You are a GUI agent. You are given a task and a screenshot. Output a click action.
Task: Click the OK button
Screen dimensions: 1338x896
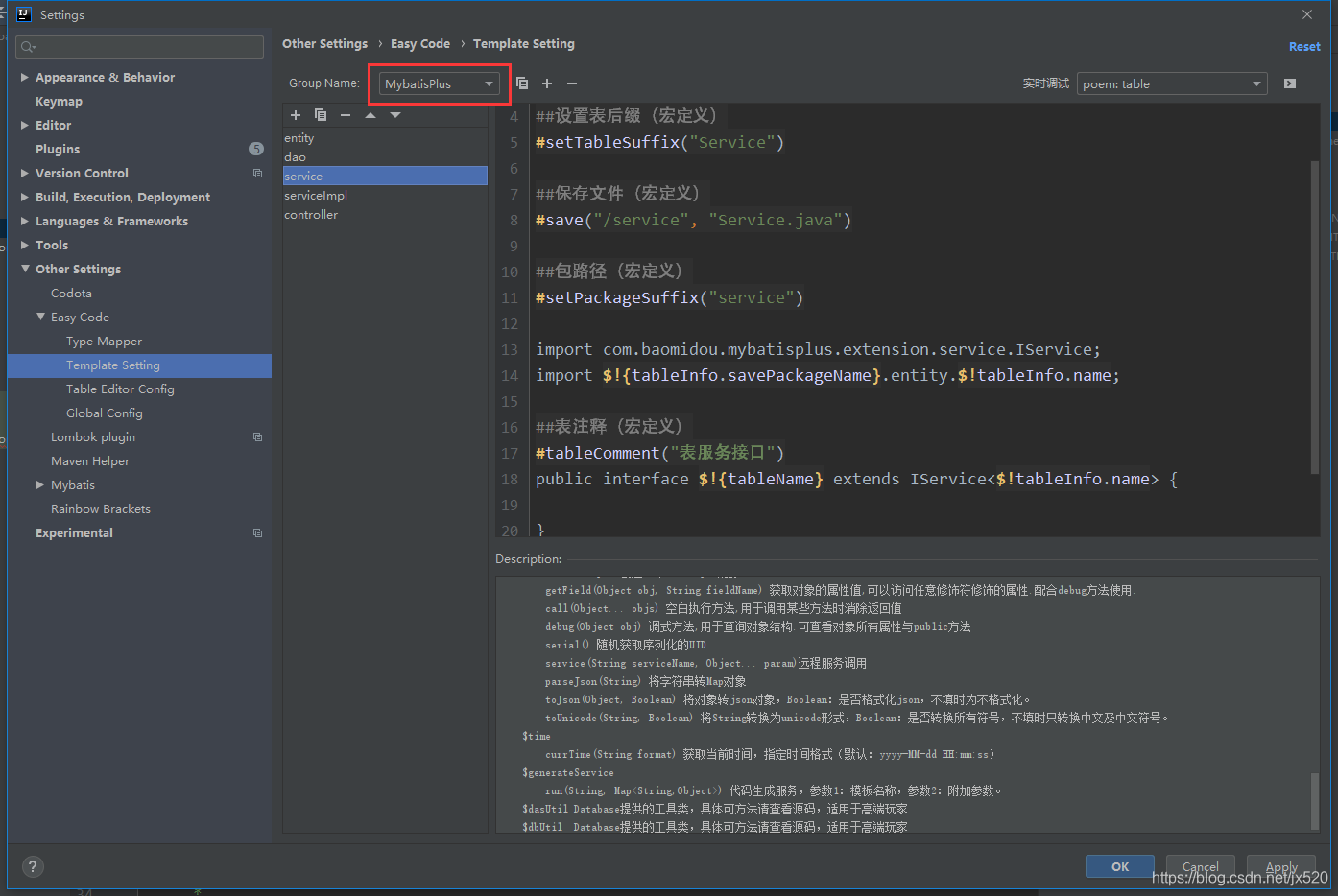1120,866
